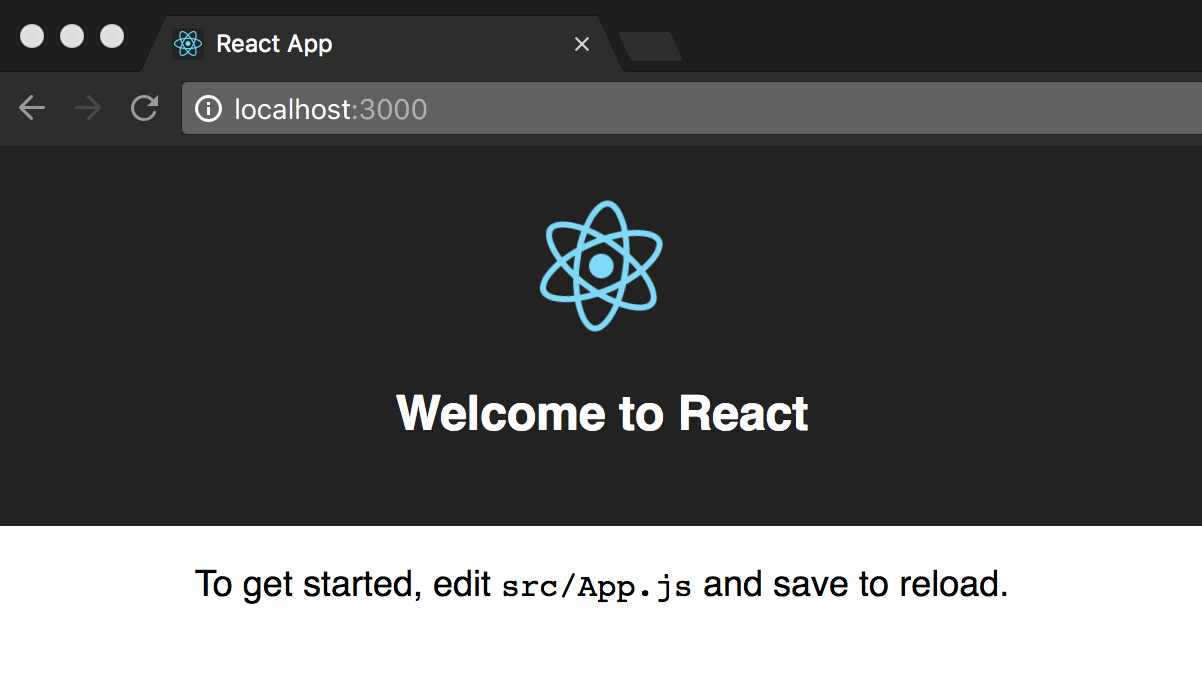Close the React App tab

point(582,44)
